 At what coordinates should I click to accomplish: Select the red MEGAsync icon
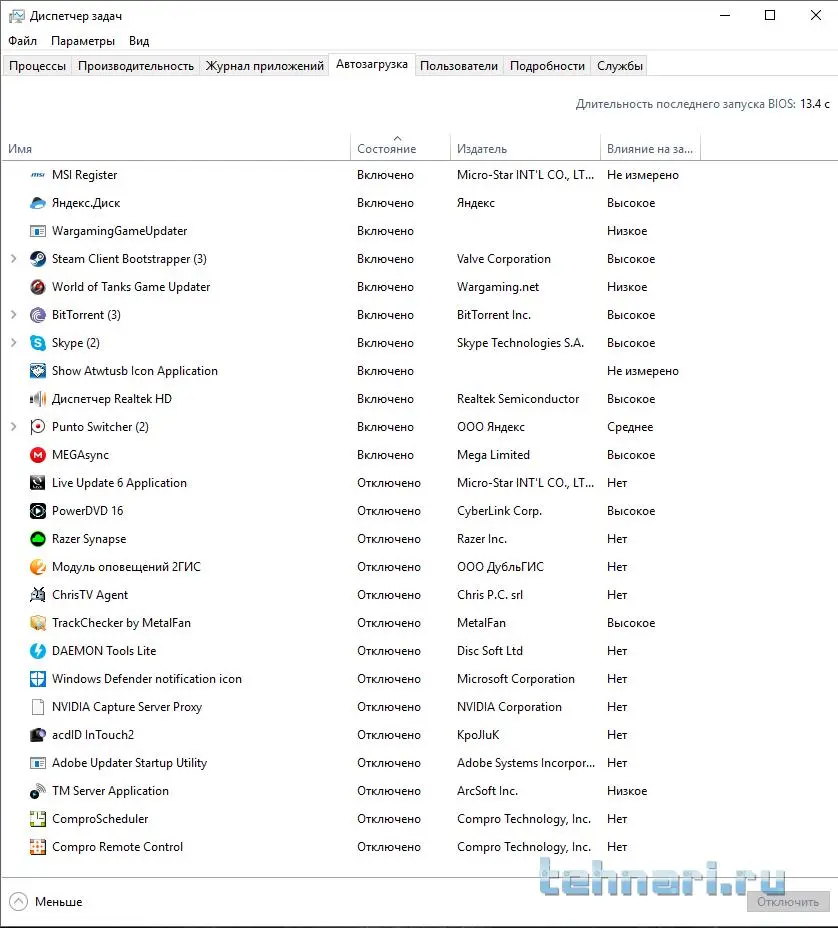38,455
